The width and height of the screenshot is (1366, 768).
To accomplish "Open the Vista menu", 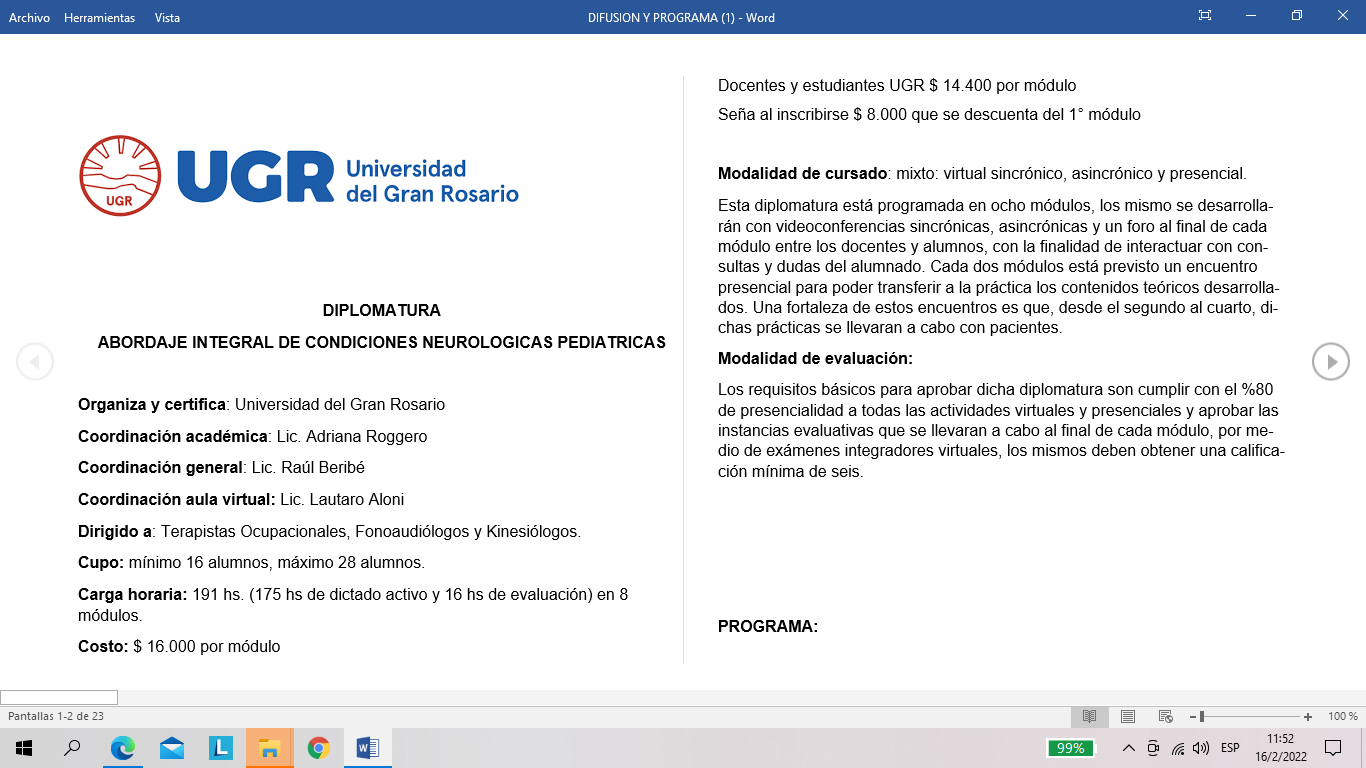I will pos(167,17).
